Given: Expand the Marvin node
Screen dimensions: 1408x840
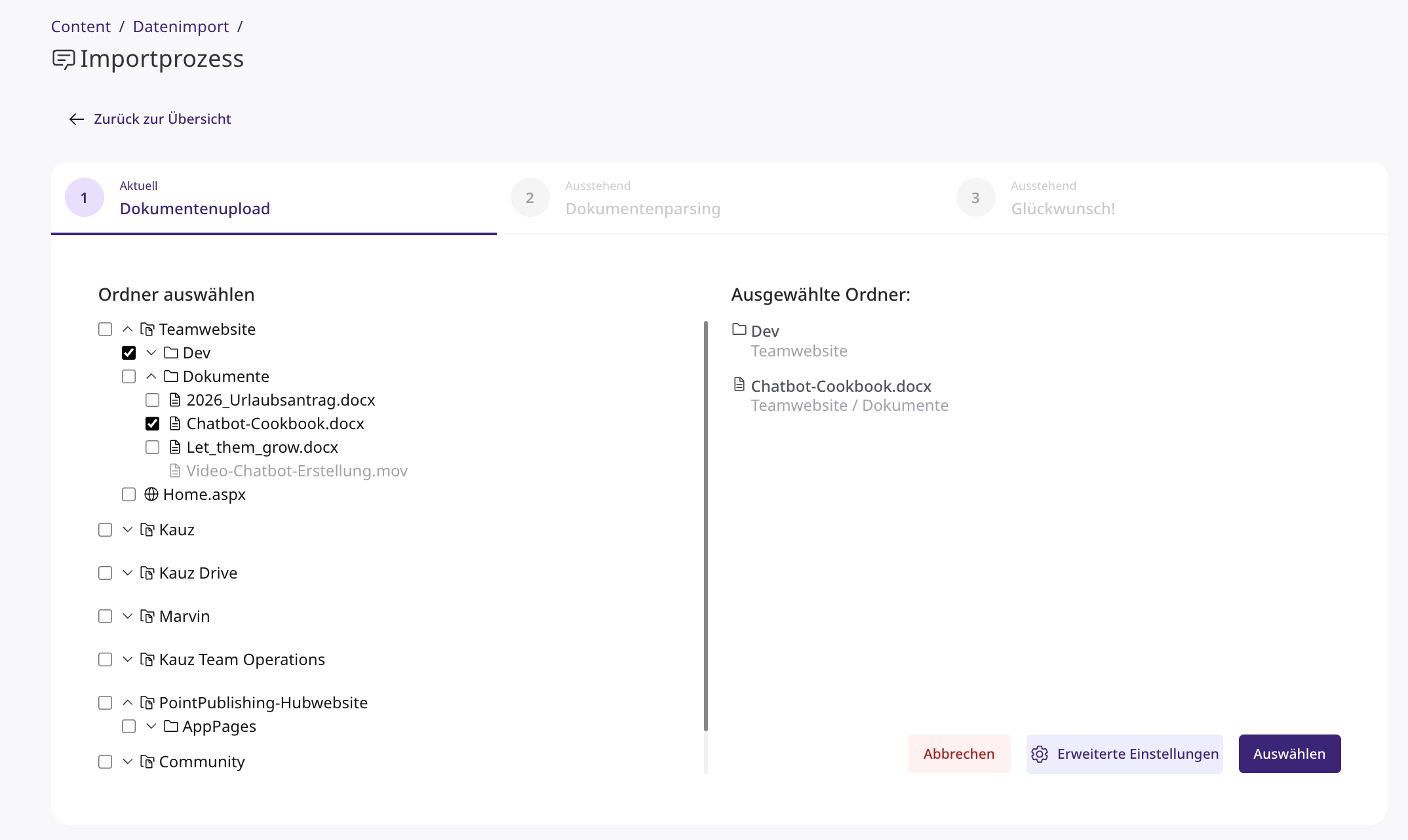Looking at the screenshot, I should click(128, 616).
